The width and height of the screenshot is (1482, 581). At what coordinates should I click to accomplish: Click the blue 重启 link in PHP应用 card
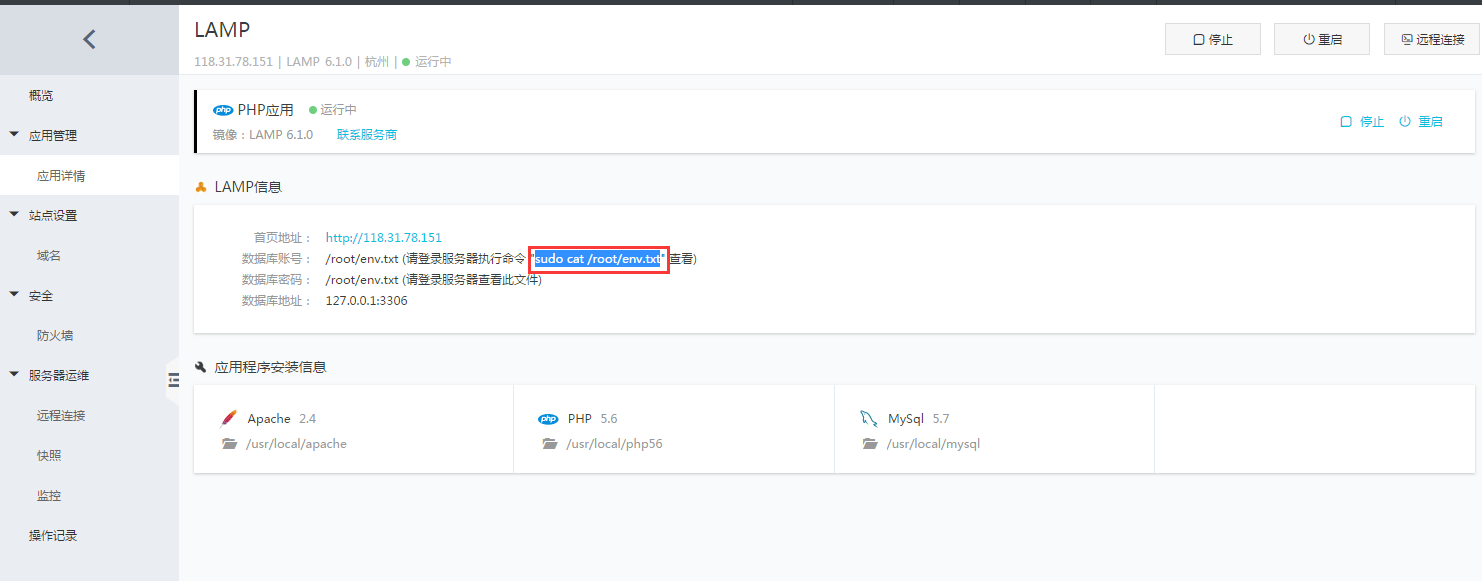coord(1421,122)
